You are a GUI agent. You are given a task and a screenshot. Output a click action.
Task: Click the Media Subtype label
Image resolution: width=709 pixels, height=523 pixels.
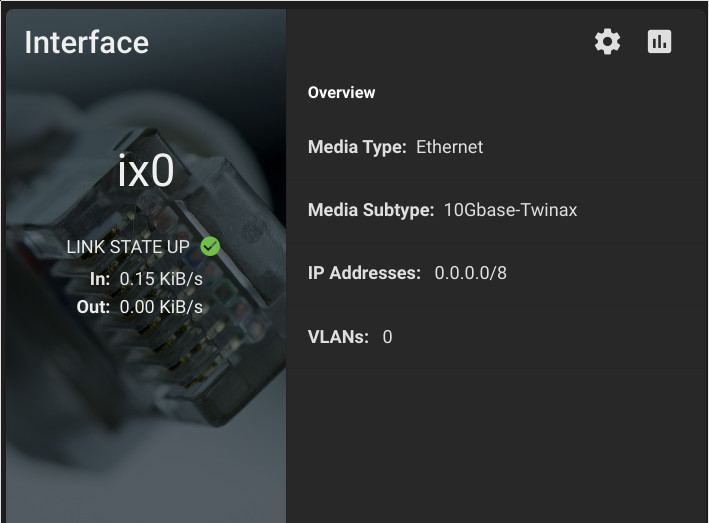(x=371, y=210)
